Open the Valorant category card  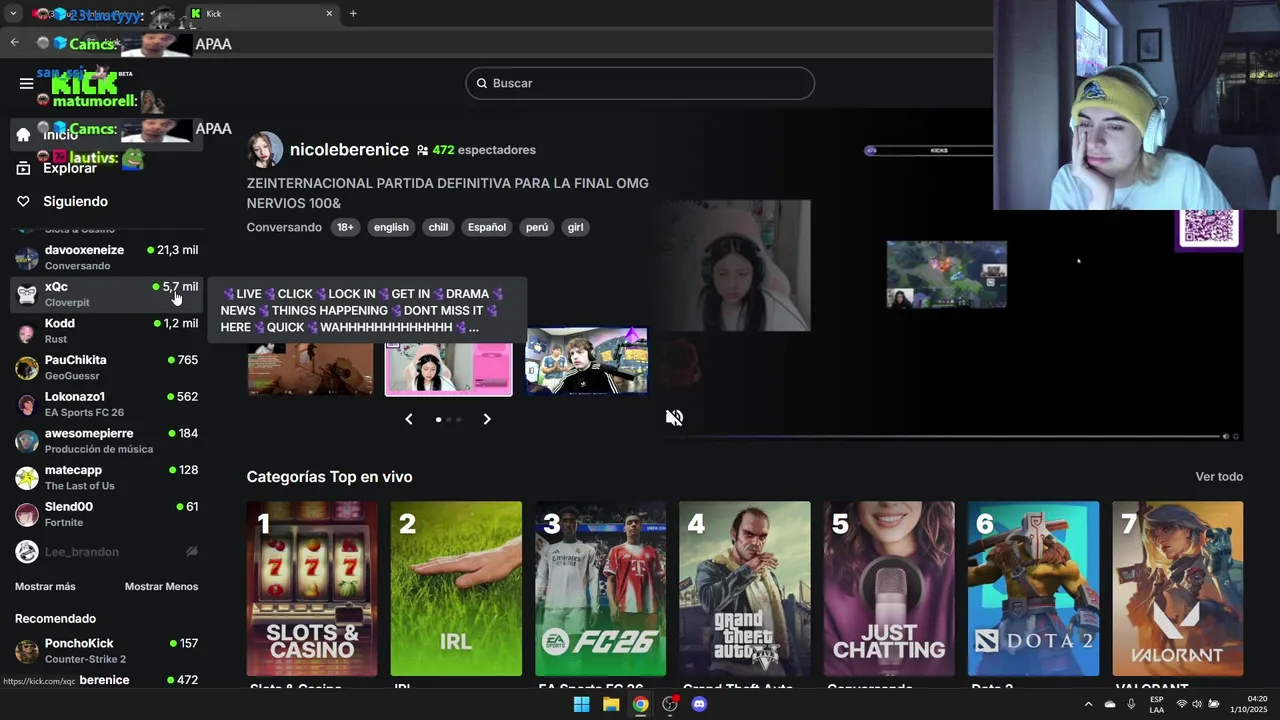(x=1178, y=589)
